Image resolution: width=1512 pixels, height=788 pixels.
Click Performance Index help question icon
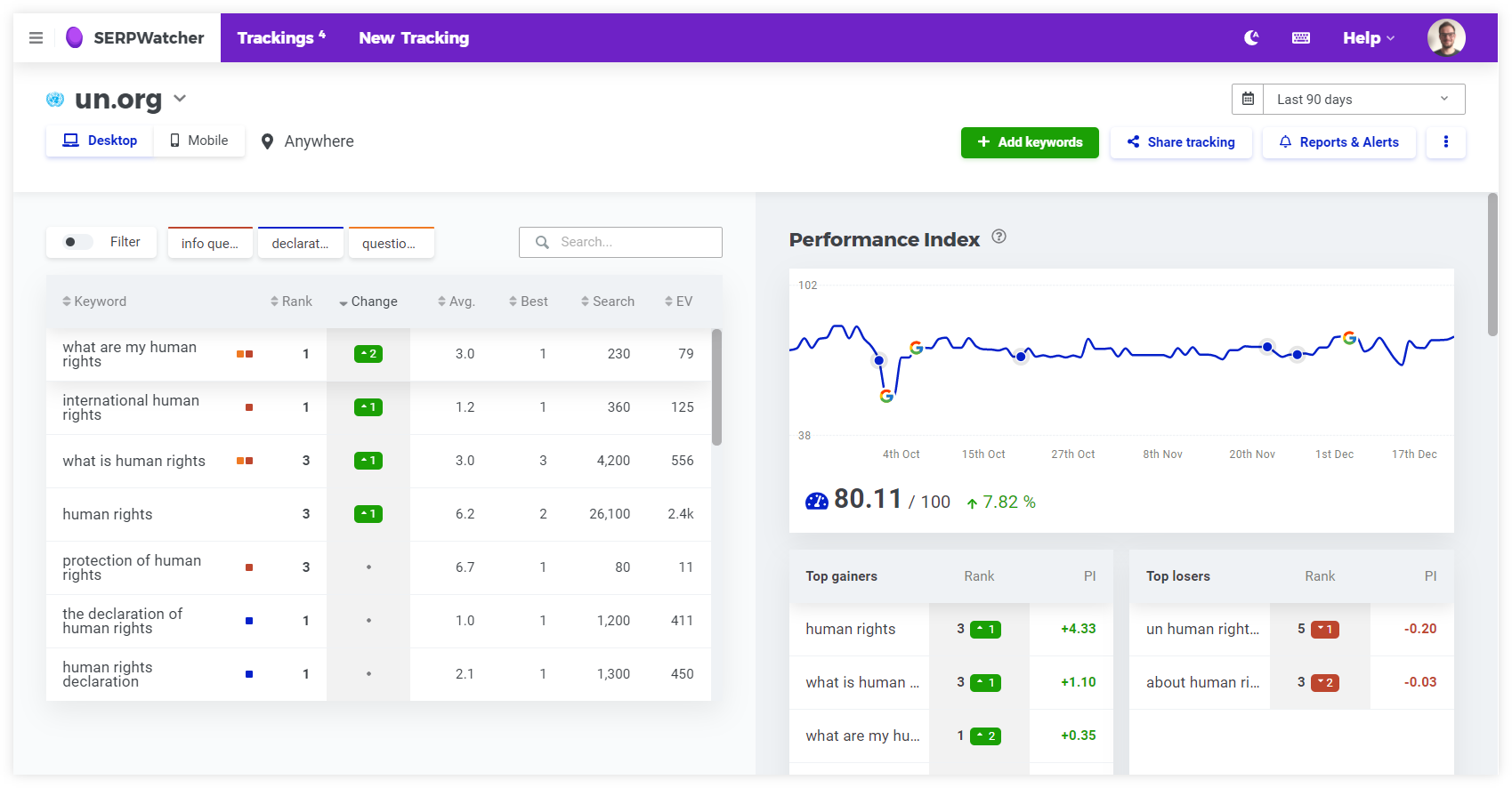[999, 237]
